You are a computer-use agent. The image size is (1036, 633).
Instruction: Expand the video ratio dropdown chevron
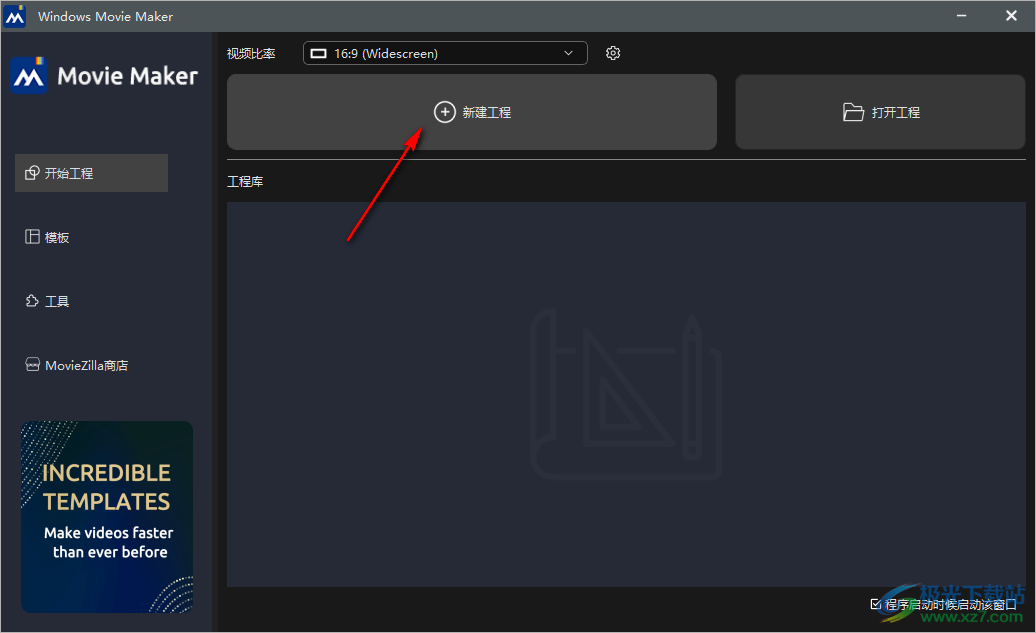[568, 53]
